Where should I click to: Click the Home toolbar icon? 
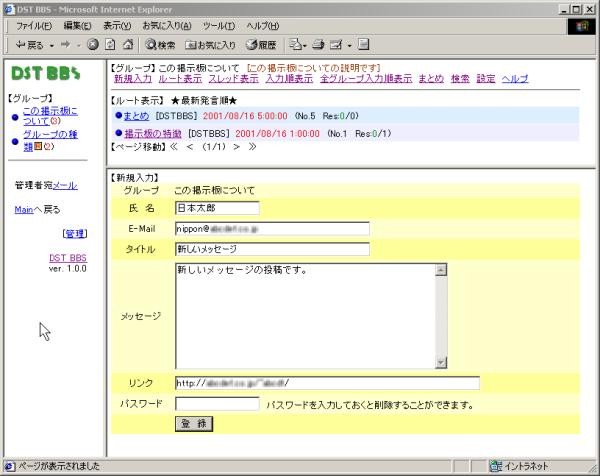(x=127, y=45)
